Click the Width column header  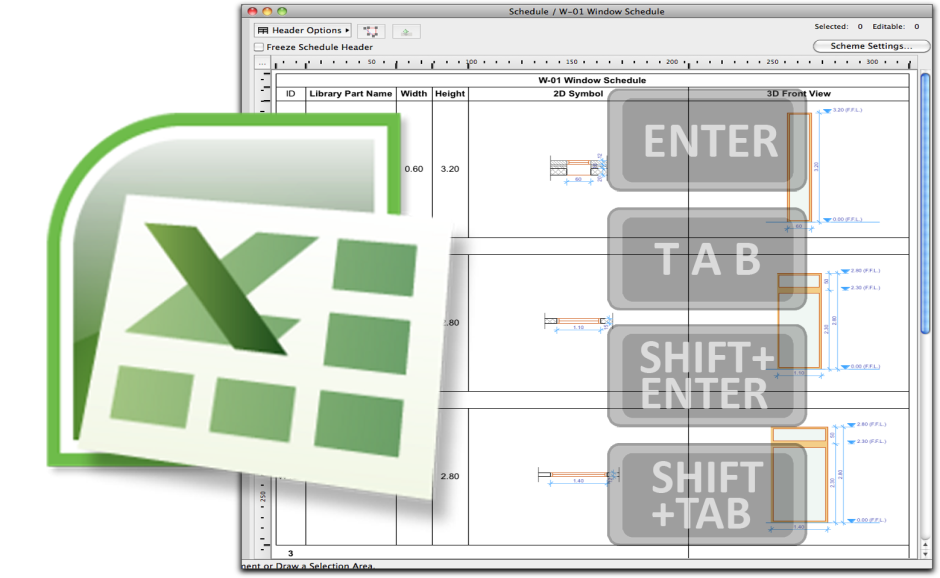pyautogui.click(x=413, y=94)
